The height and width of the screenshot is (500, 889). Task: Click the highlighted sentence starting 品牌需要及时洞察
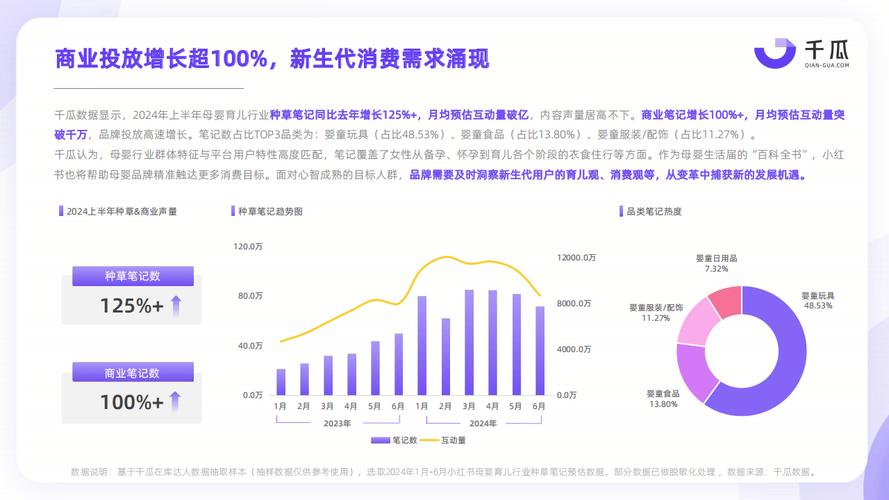click(x=608, y=175)
